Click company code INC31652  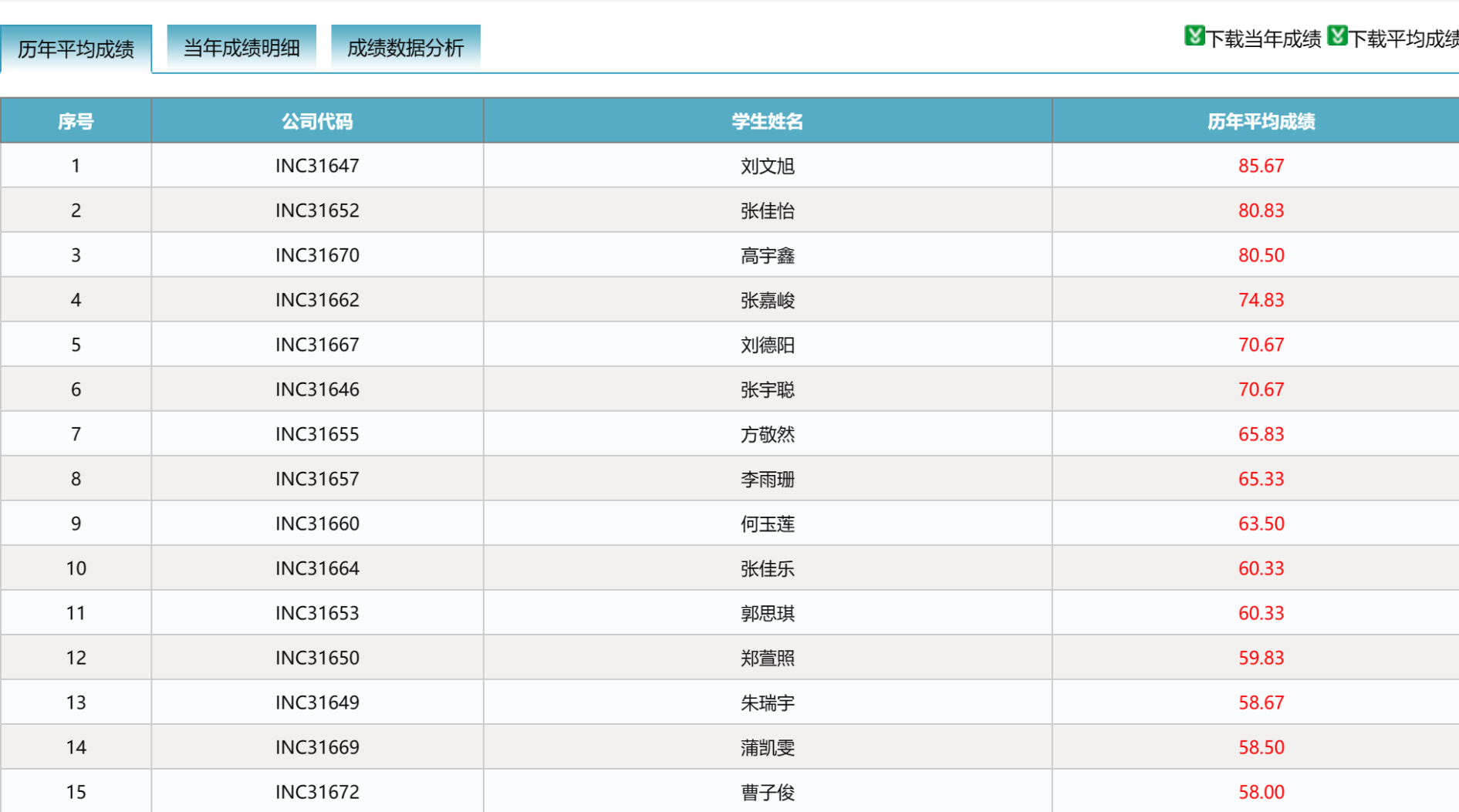(x=317, y=211)
